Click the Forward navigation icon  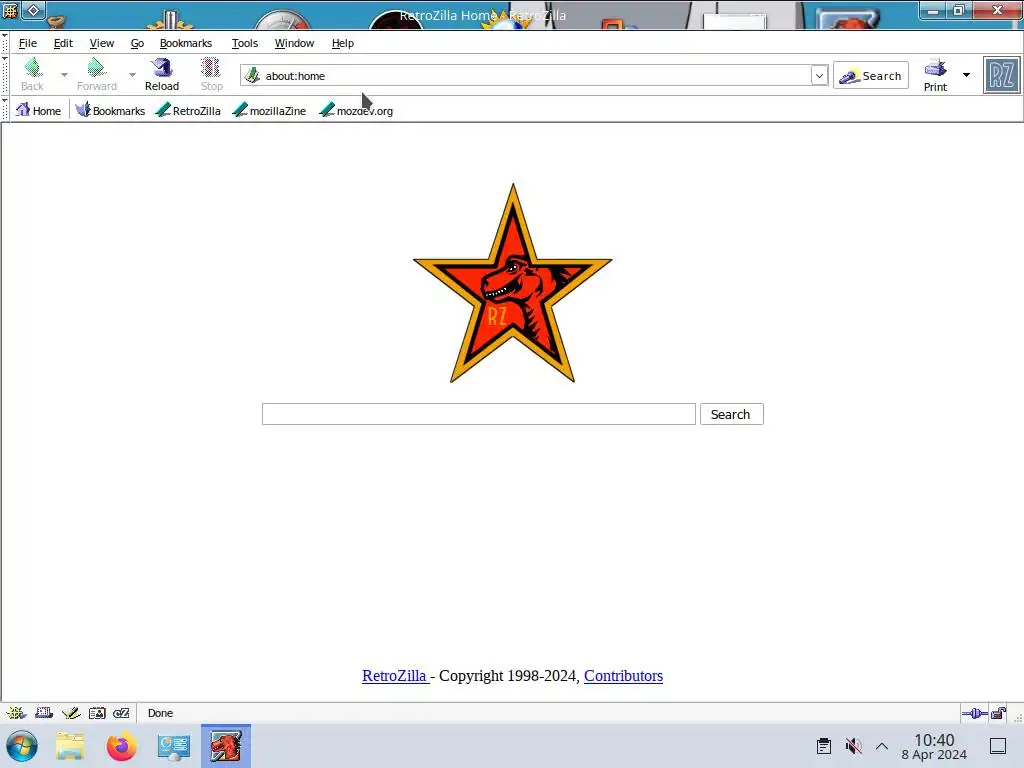tap(96, 74)
